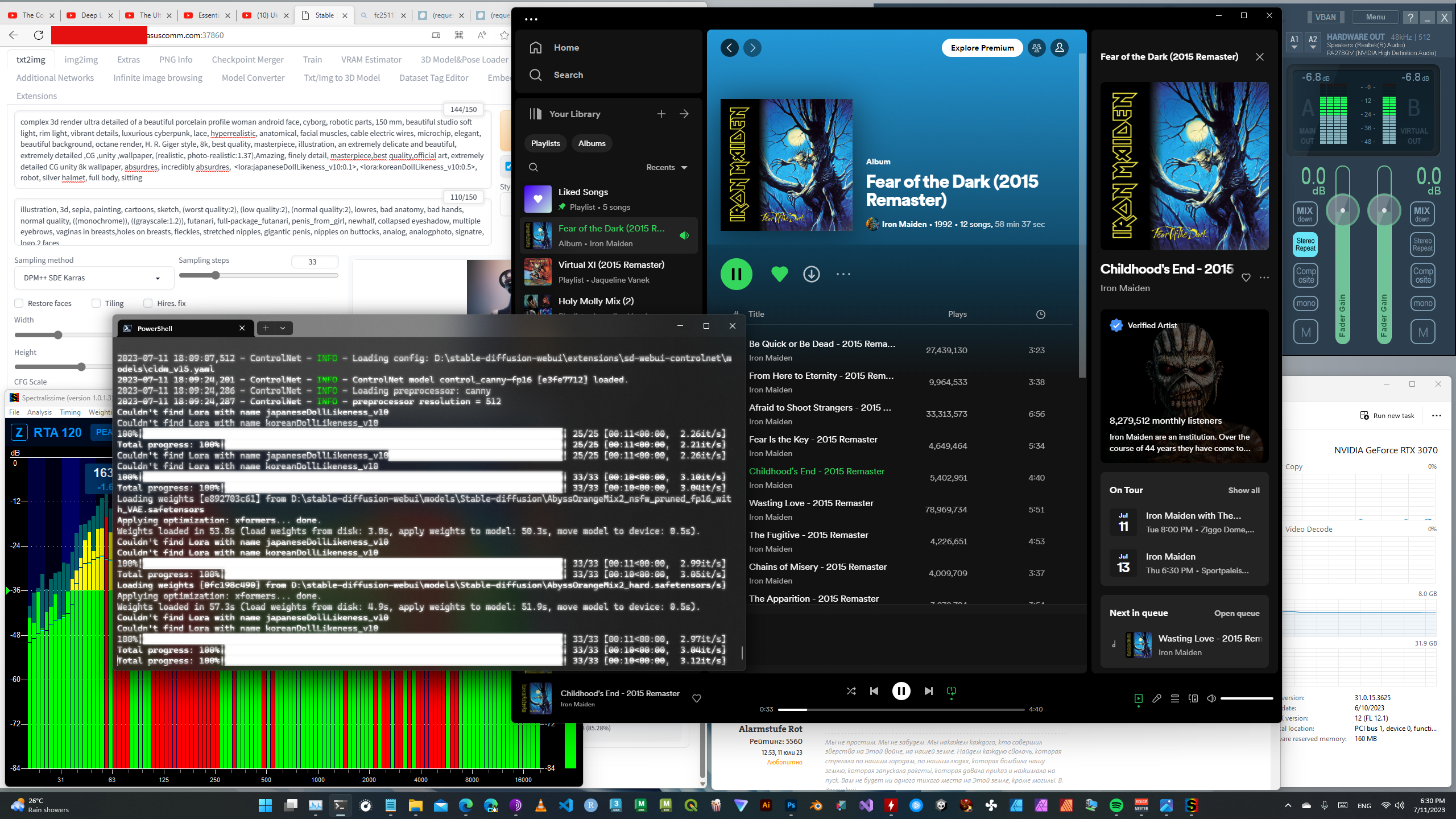Skip to next track in Spotify
The width and height of the screenshot is (1456, 819).
click(x=928, y=691)
